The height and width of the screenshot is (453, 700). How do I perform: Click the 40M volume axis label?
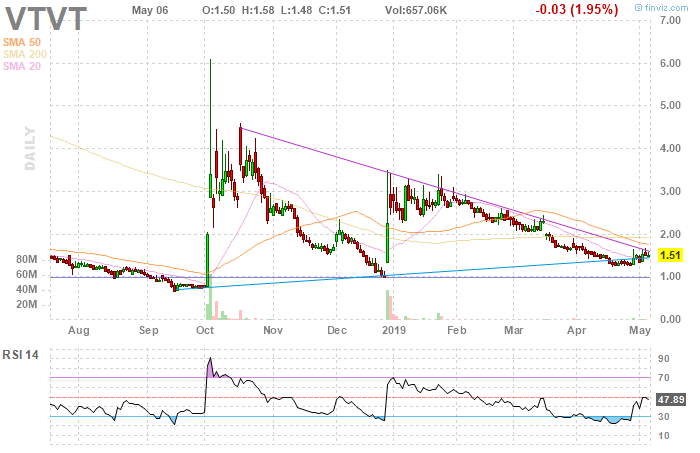(x=26, y=290)
